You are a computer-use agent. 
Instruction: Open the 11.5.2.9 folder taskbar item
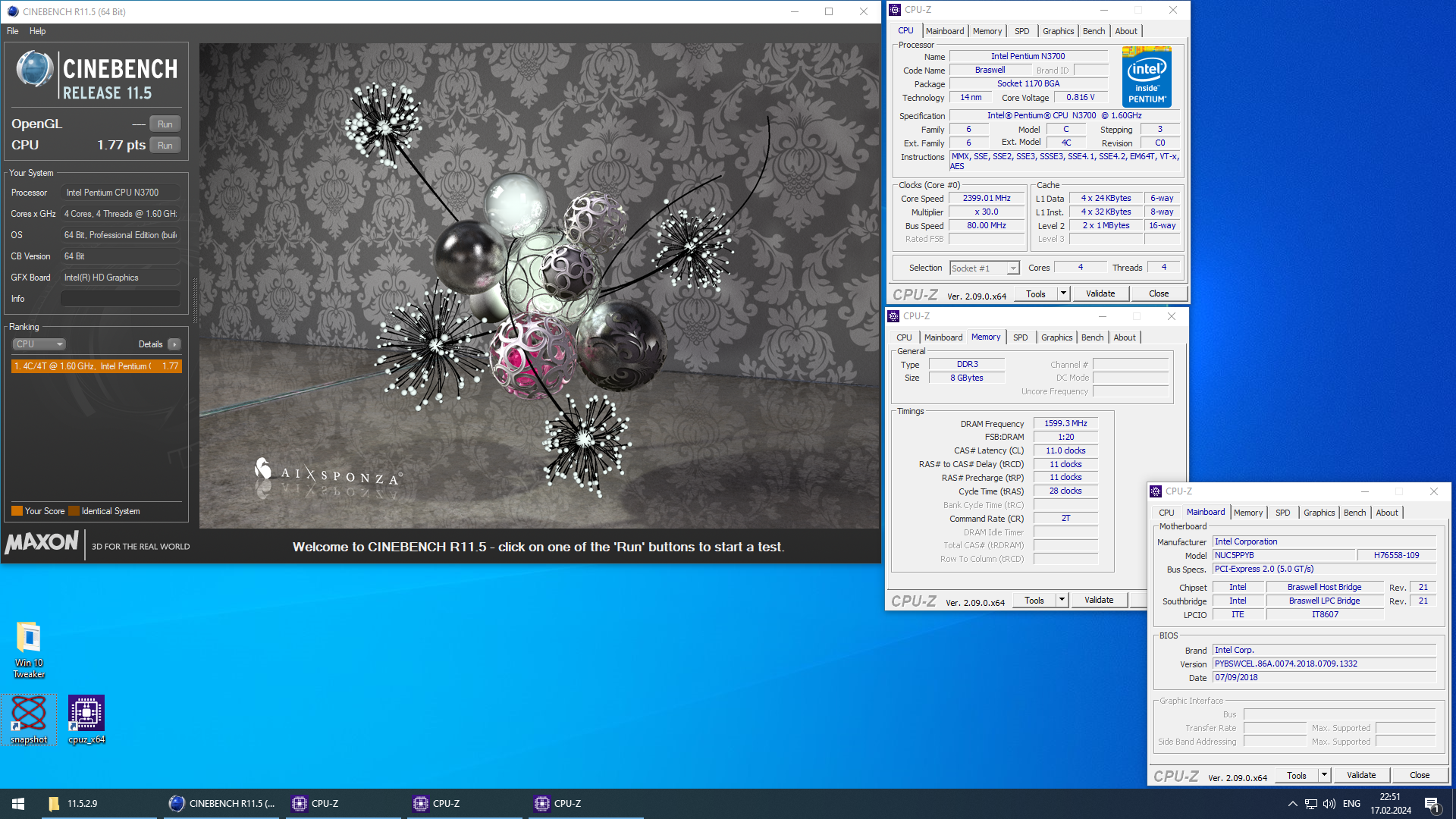(99, 803)
